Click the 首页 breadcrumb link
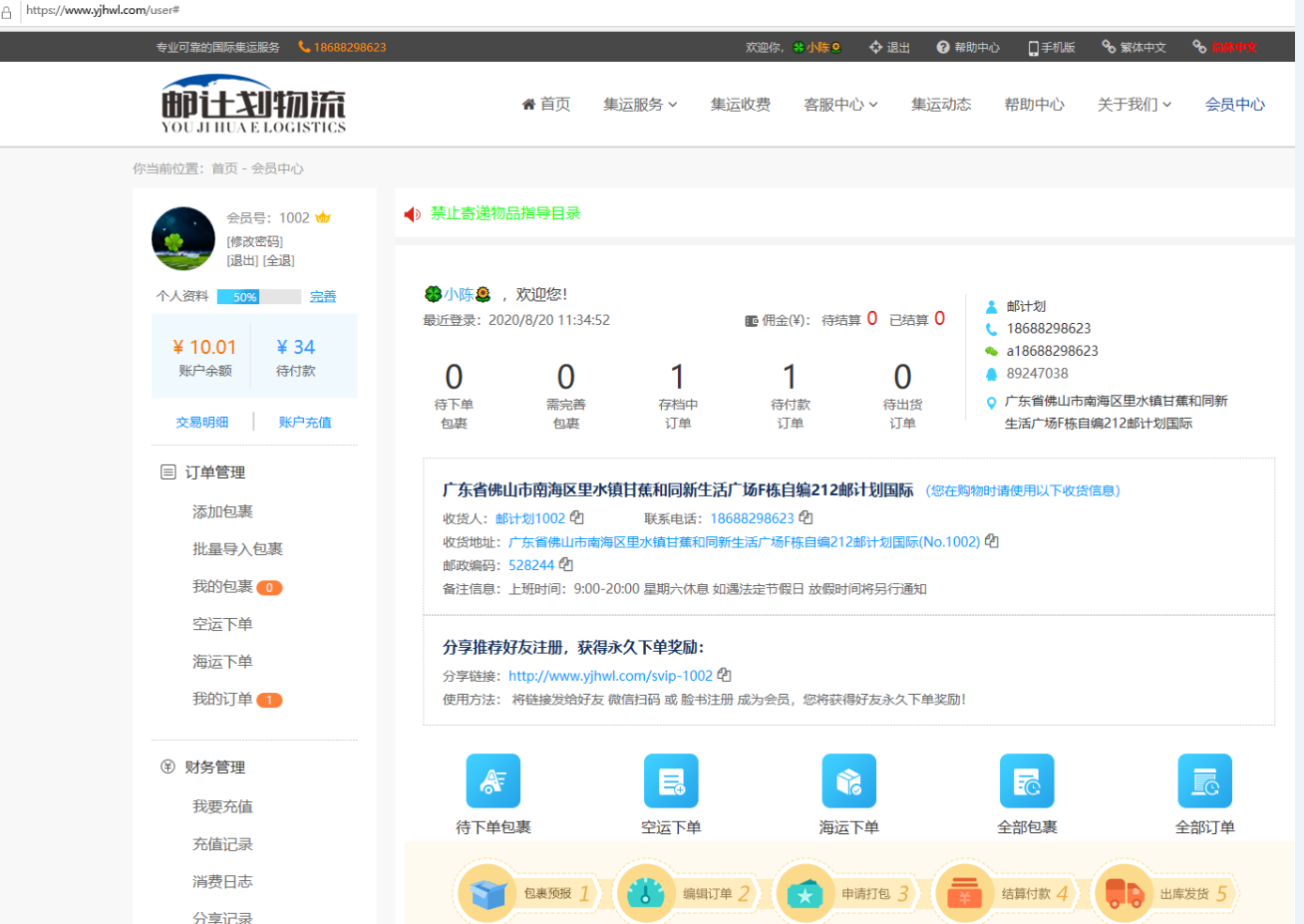 224,168
